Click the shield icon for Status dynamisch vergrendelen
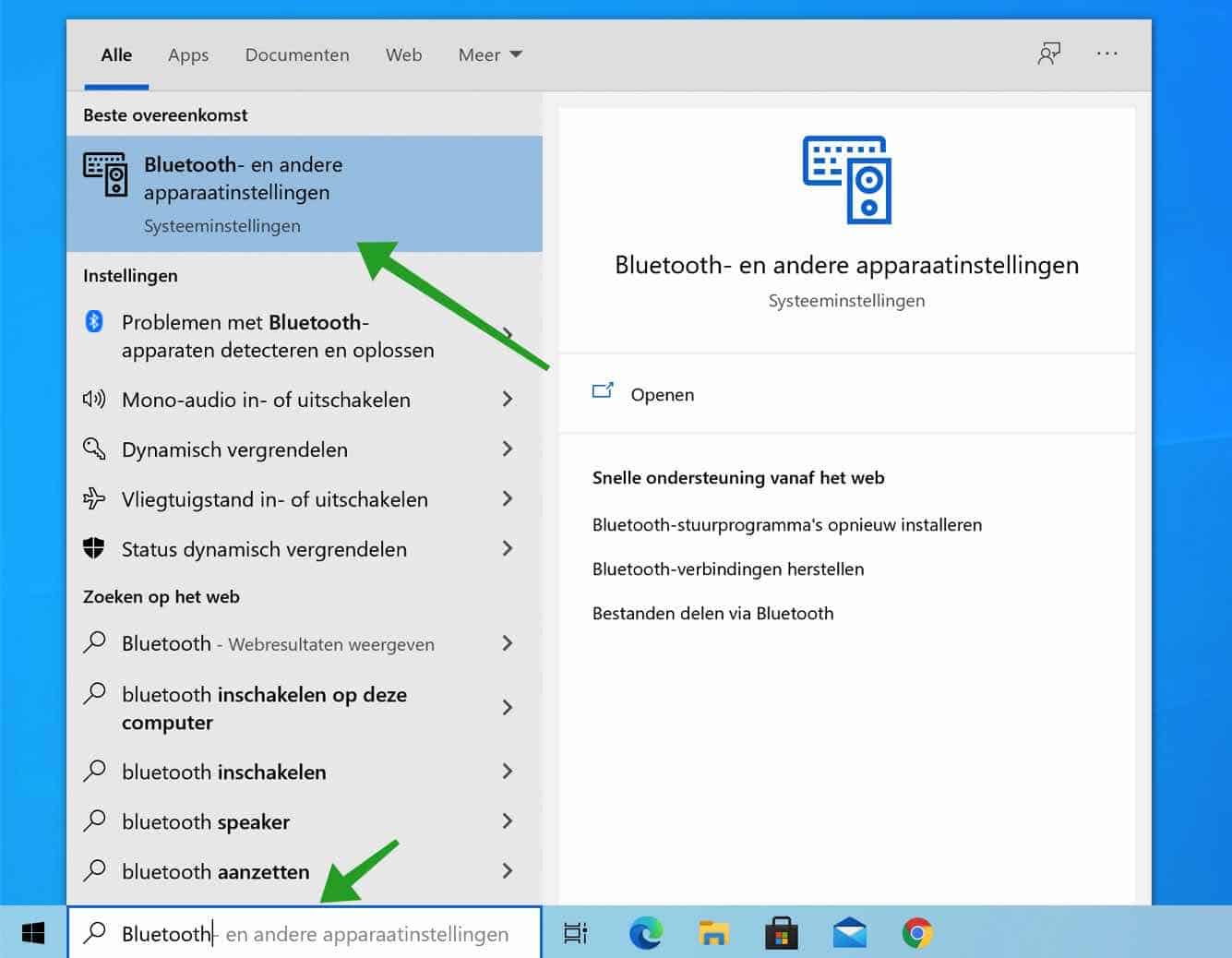The width and height of the screenshot is (1232, 958). tap(93, 548)
